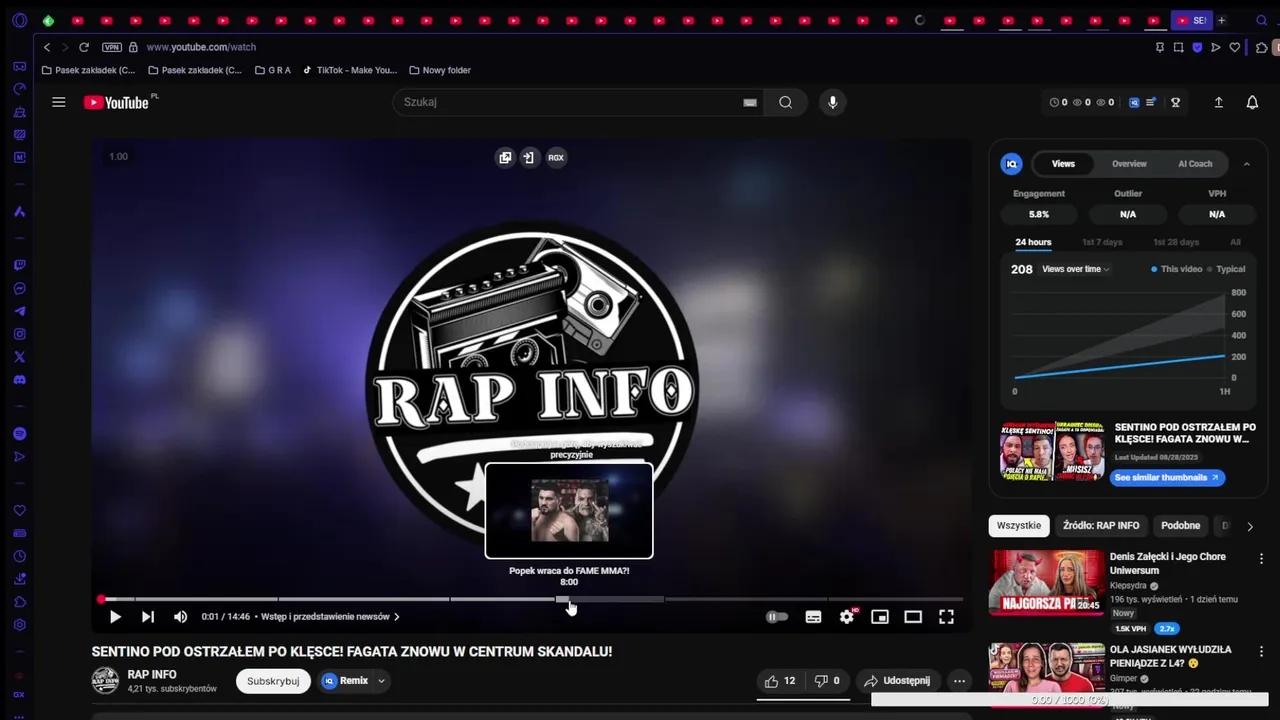Toggle theater mode
The width and height of the screenshot is (1280, 720).
point(913,617)
